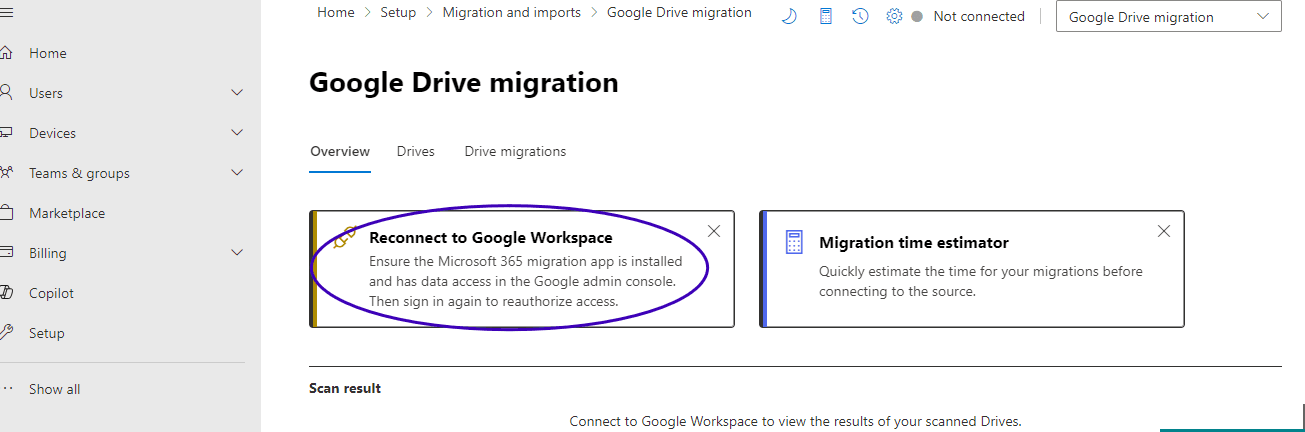
Task: Toggle dark mode with the moon icon
Action: pos(789,16)
